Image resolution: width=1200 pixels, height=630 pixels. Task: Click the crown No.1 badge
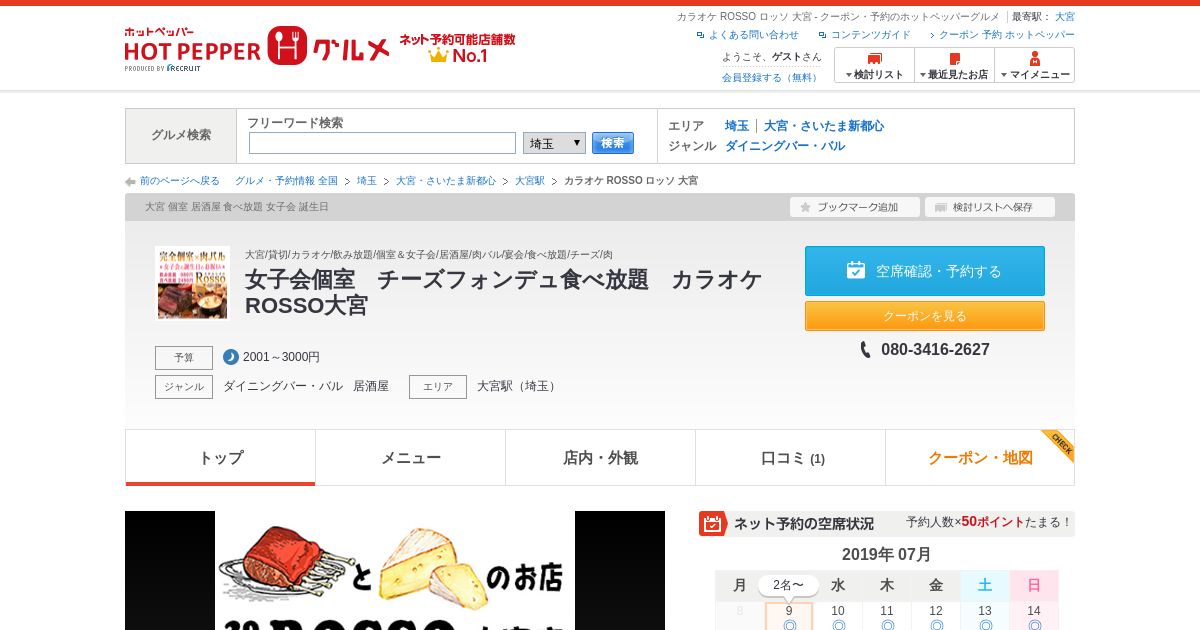coord(457,48)
